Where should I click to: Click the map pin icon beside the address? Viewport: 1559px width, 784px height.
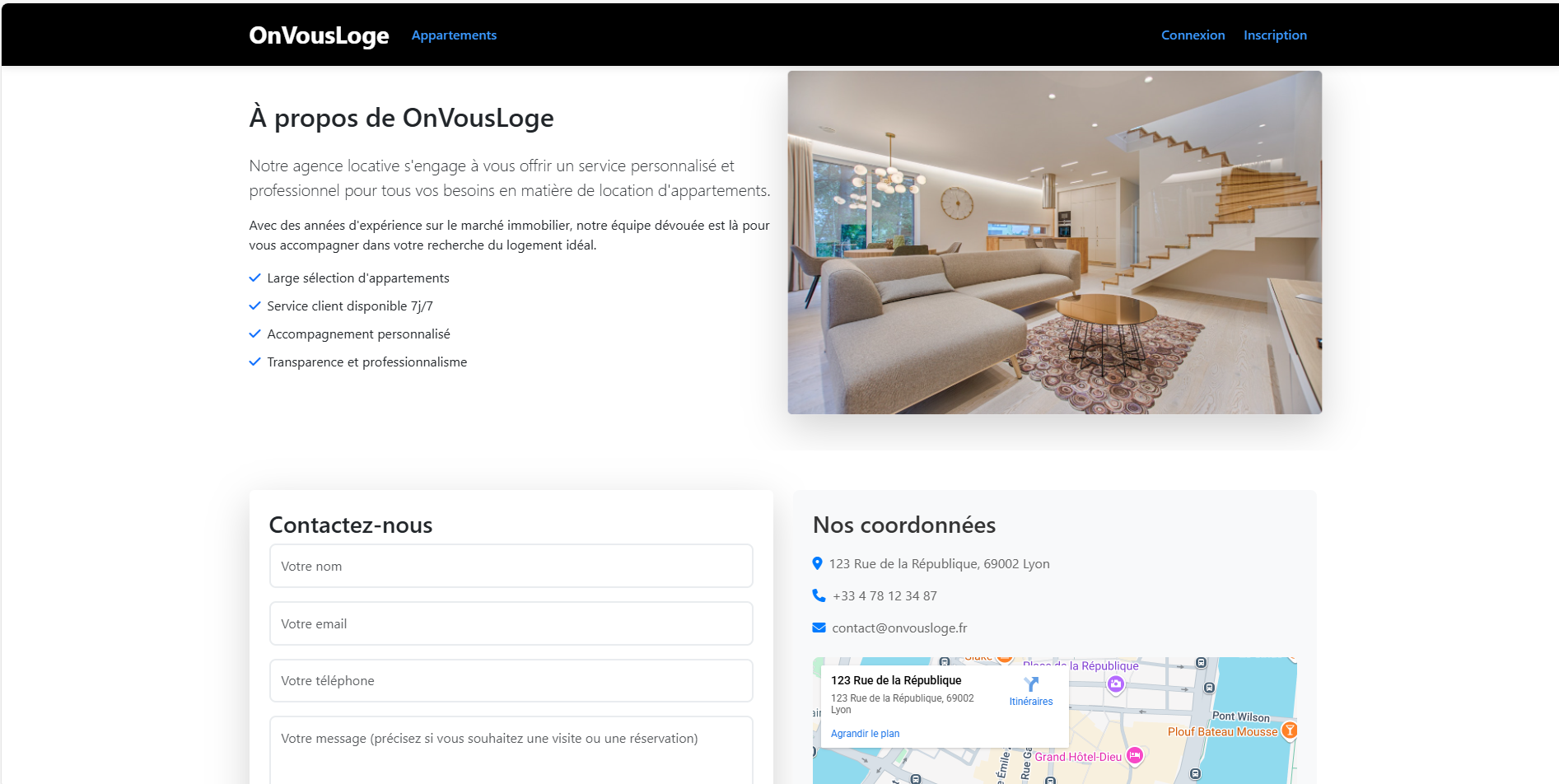817,563
